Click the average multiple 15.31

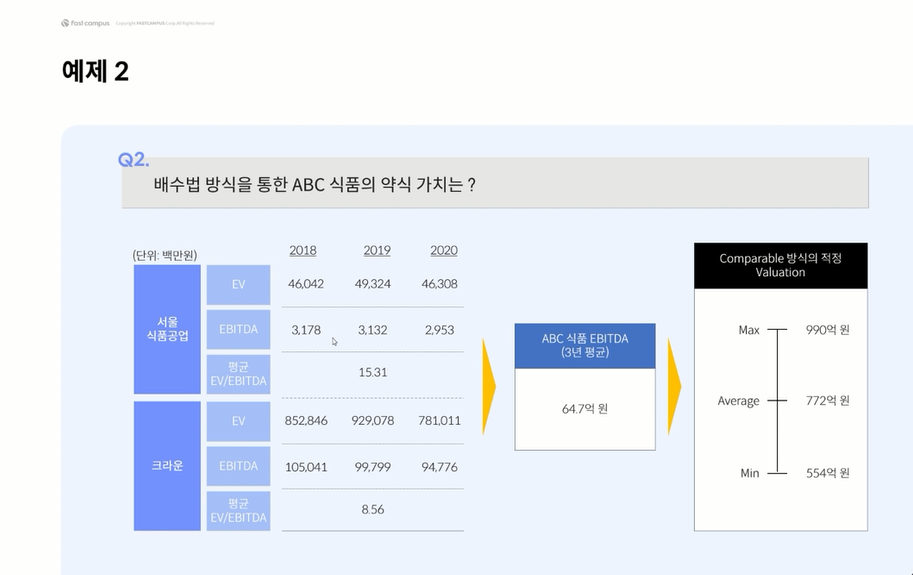pos(373,372)
